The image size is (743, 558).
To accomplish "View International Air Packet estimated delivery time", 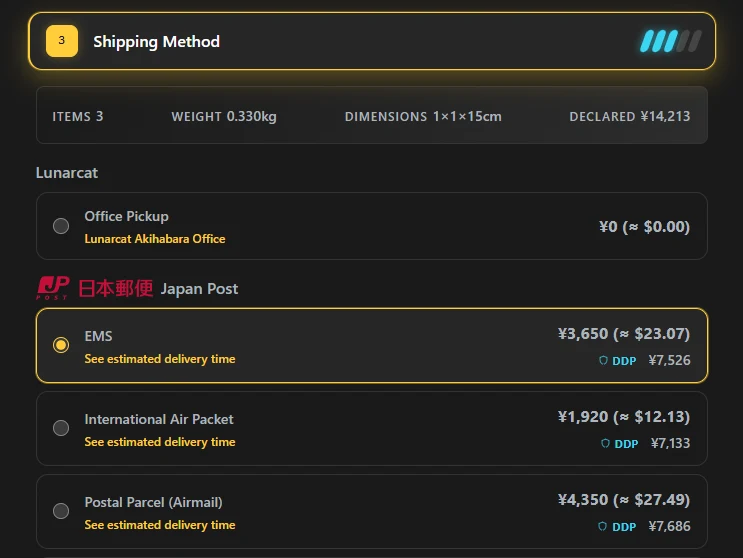I will (x=160, y=442).
